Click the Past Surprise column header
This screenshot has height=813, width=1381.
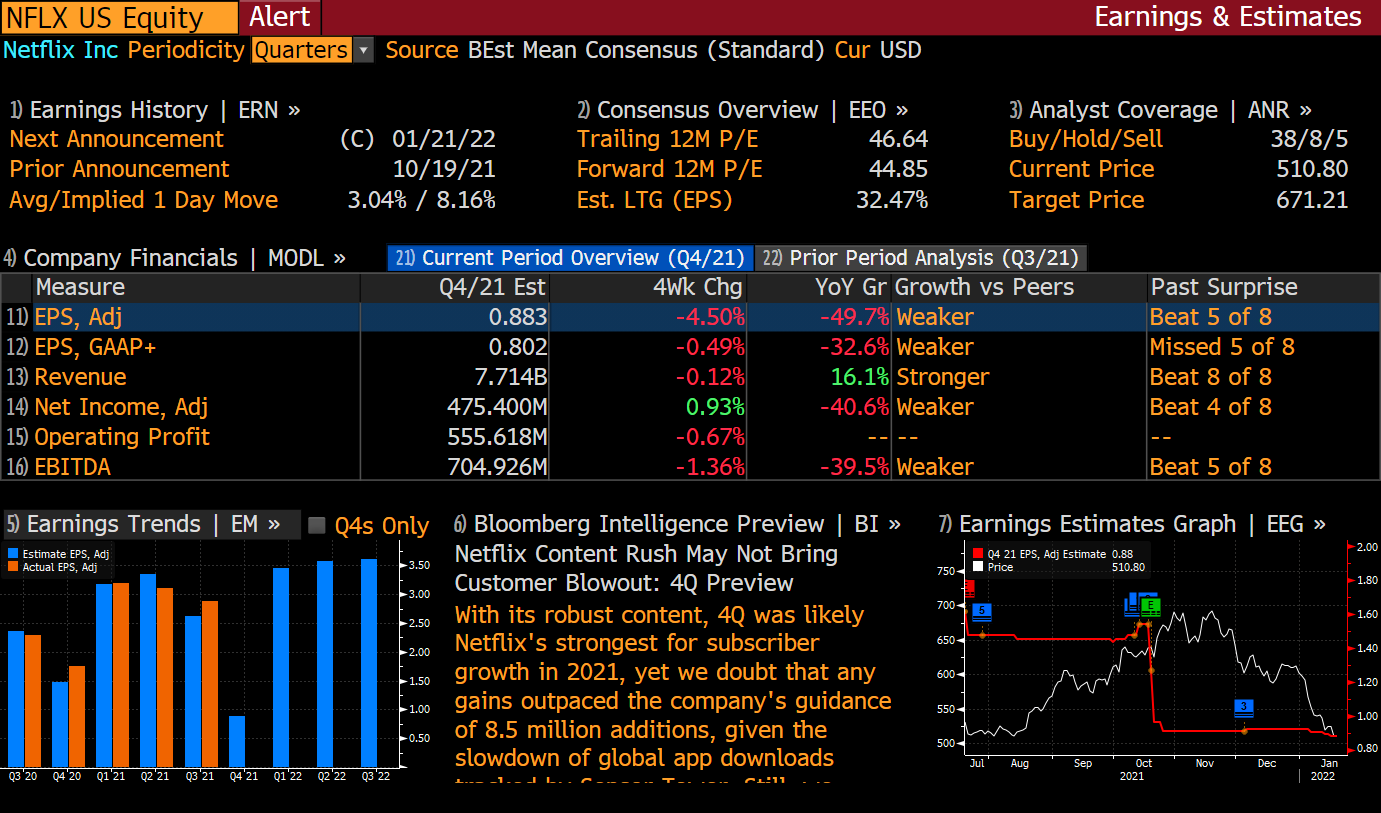click(x=1263, y=288)
